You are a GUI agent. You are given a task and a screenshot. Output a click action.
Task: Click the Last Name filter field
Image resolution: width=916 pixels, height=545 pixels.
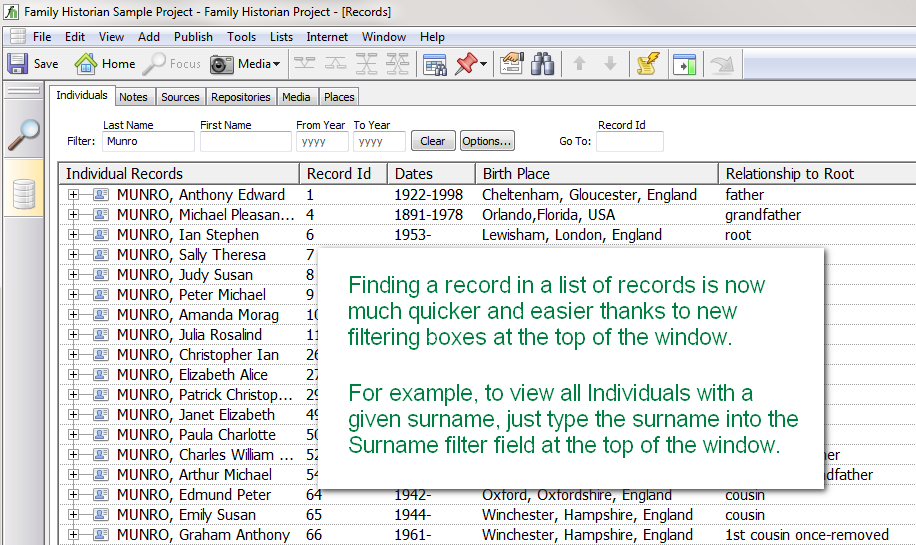tap(148, 141)
